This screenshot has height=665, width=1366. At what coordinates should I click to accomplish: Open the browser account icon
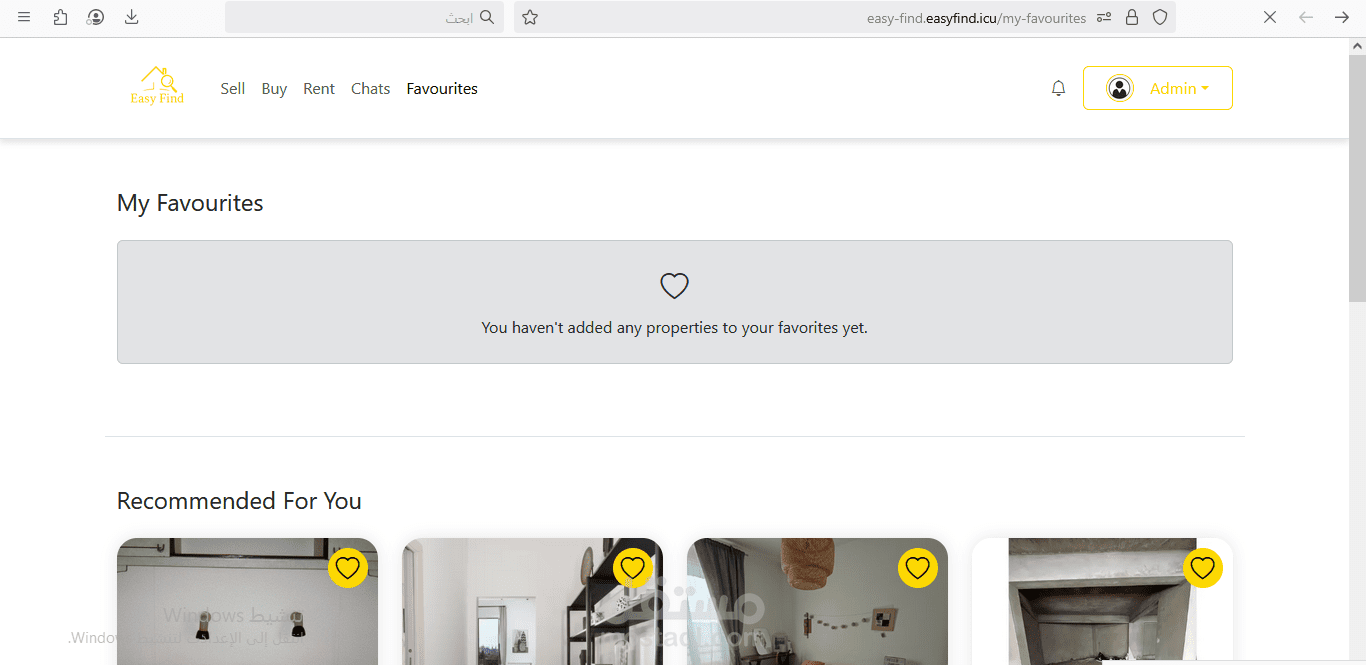(x=95, y=17)
